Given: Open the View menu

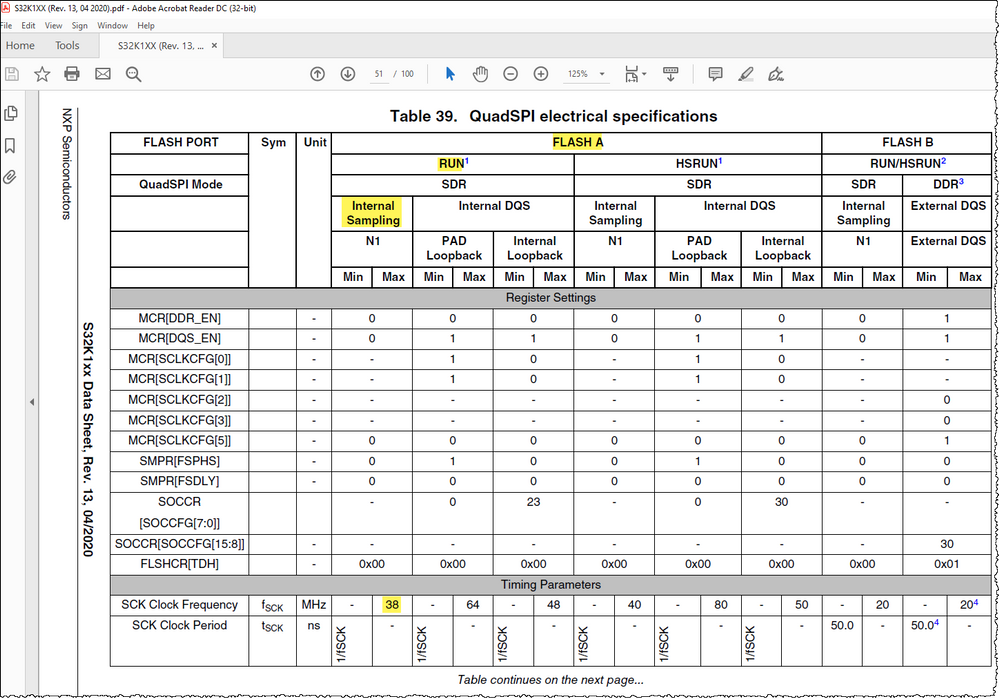Looking at the screenshot, I should click(x=54, y=25).
